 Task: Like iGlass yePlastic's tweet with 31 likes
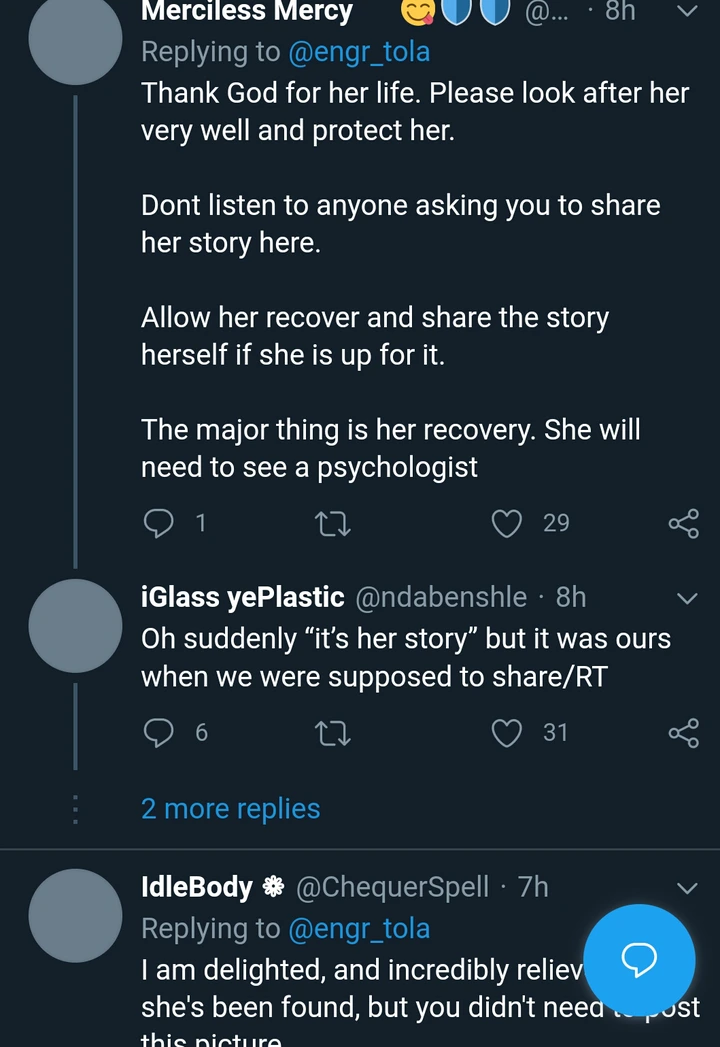click(508, 733)
